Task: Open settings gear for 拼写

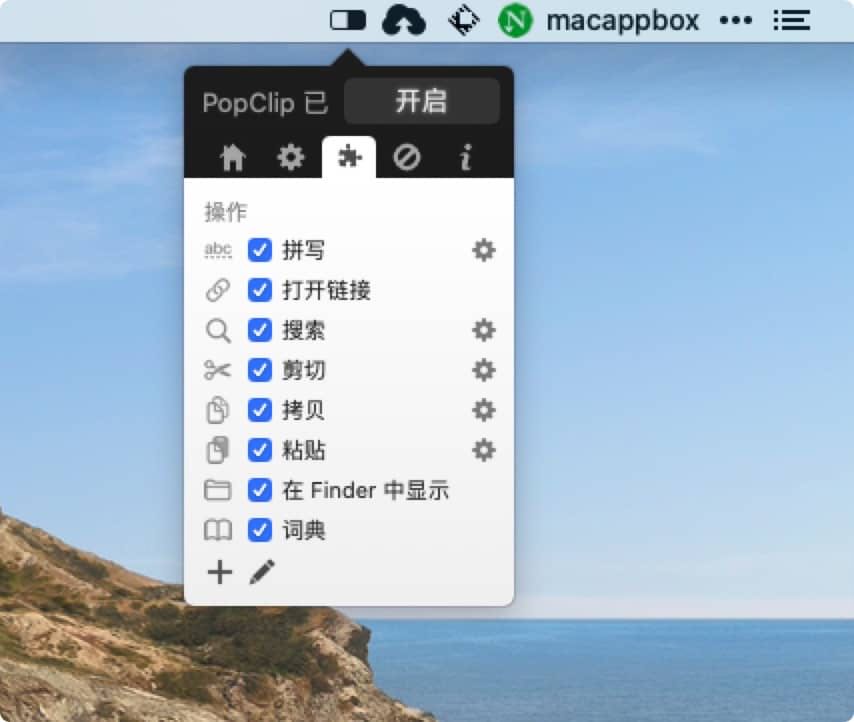Action: 484,250
